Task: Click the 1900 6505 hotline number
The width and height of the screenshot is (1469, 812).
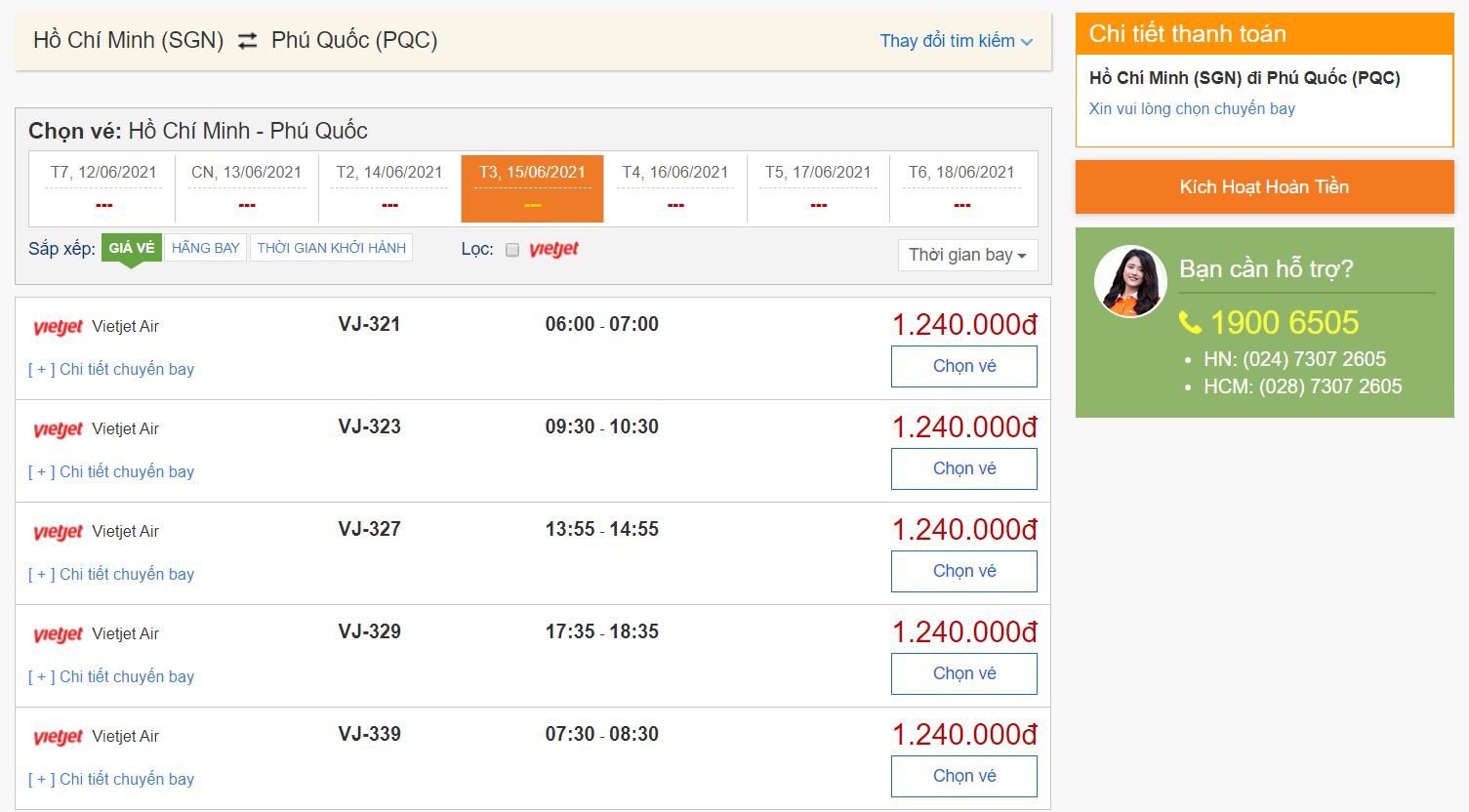Action: point(1285,322)
